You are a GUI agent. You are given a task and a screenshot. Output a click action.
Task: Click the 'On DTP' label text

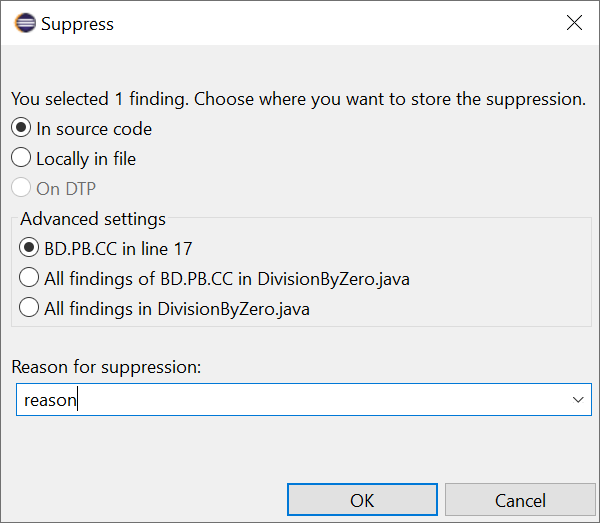pos(66,189)
